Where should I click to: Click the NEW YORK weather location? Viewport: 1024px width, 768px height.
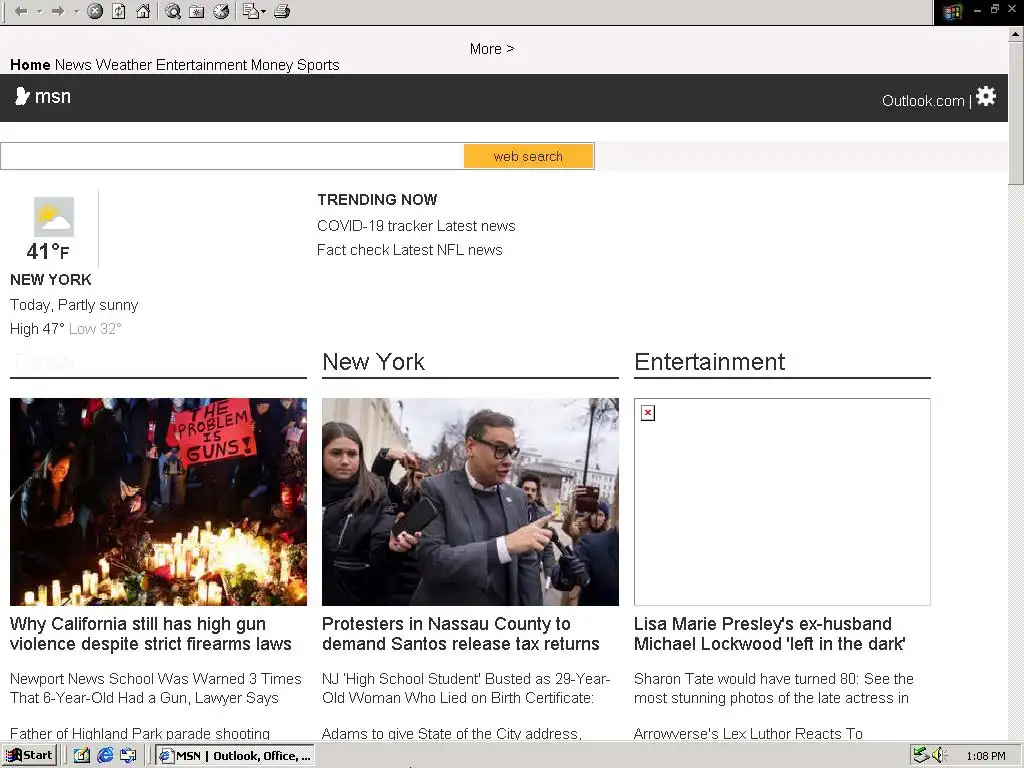click(x=50, y=280)
